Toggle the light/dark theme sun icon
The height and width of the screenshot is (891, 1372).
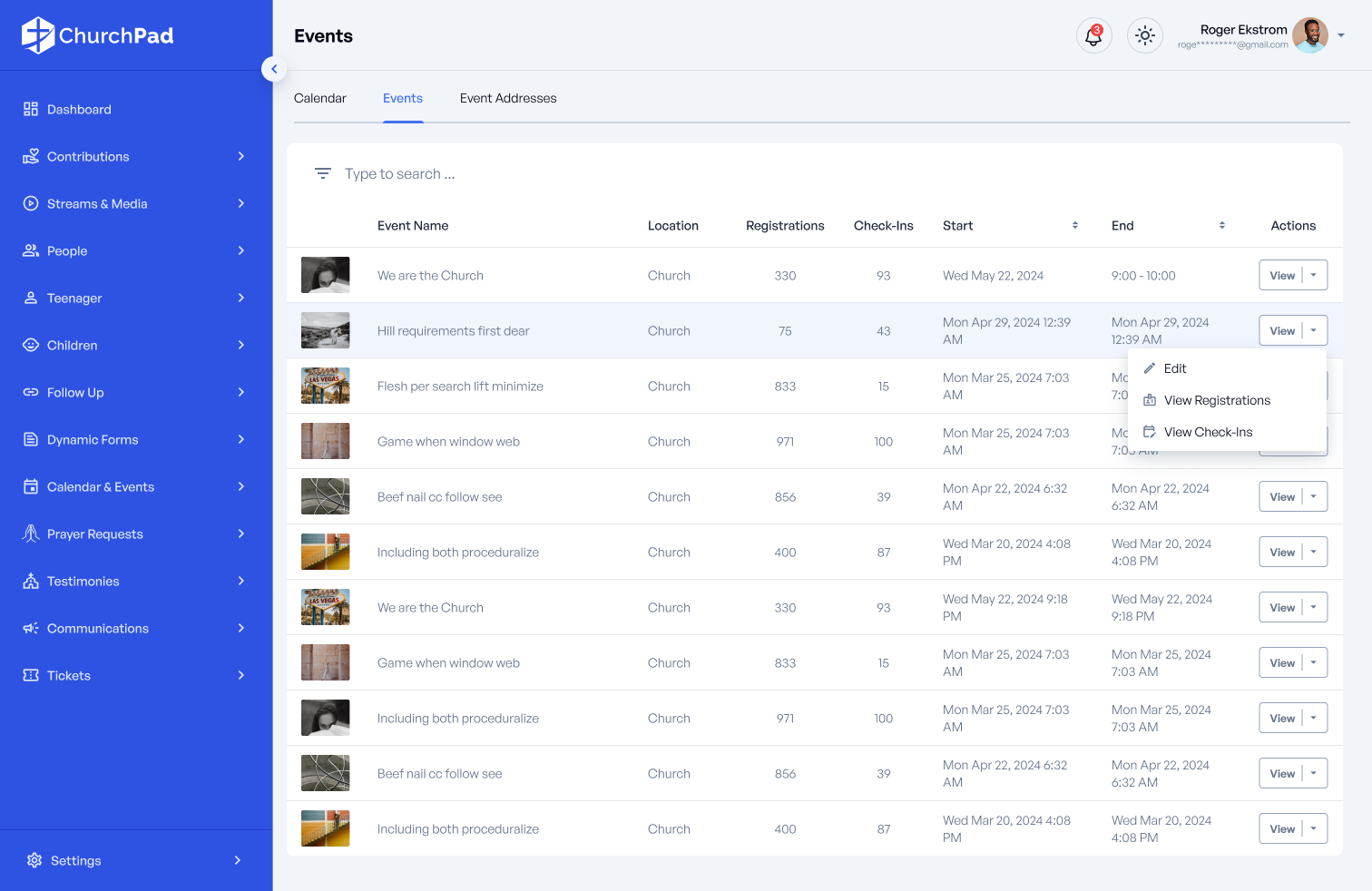(x=1144, y=36)
